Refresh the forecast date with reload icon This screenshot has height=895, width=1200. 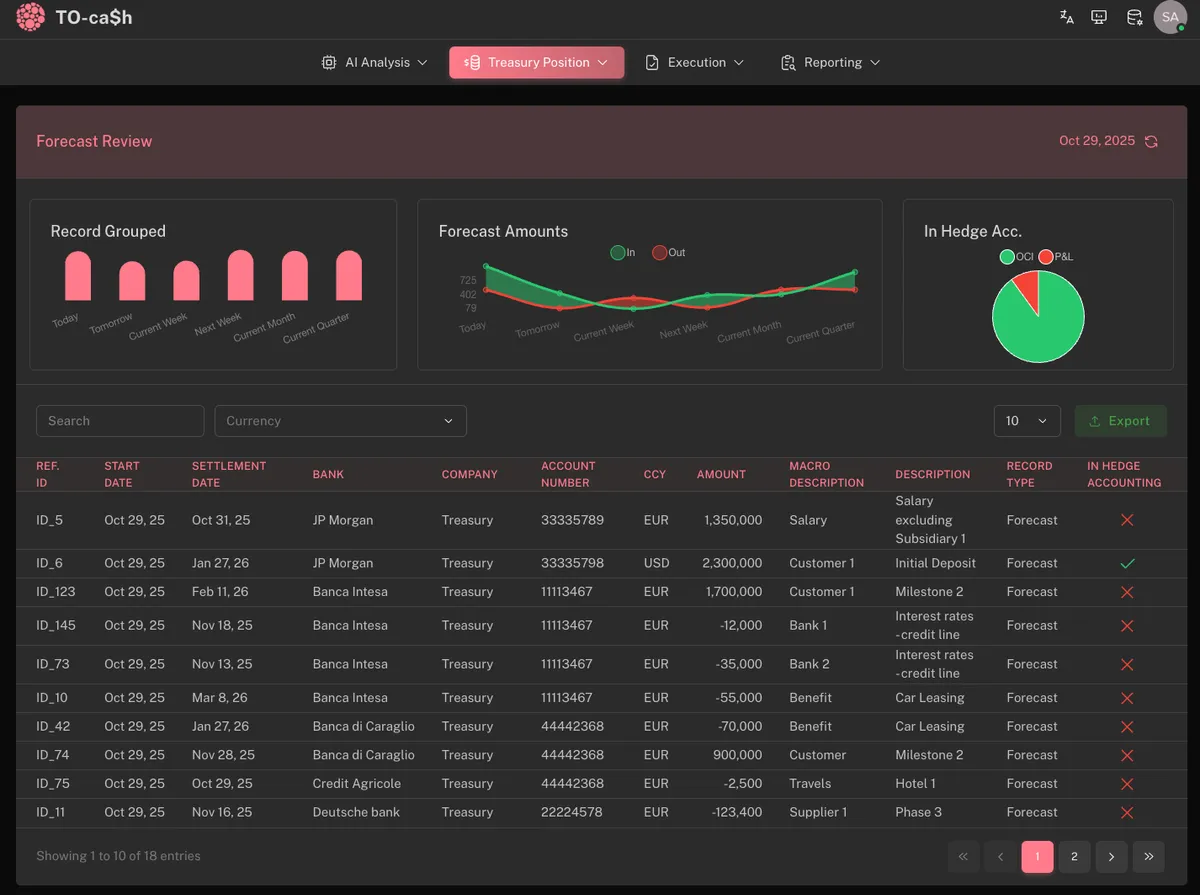(1151, 142)
